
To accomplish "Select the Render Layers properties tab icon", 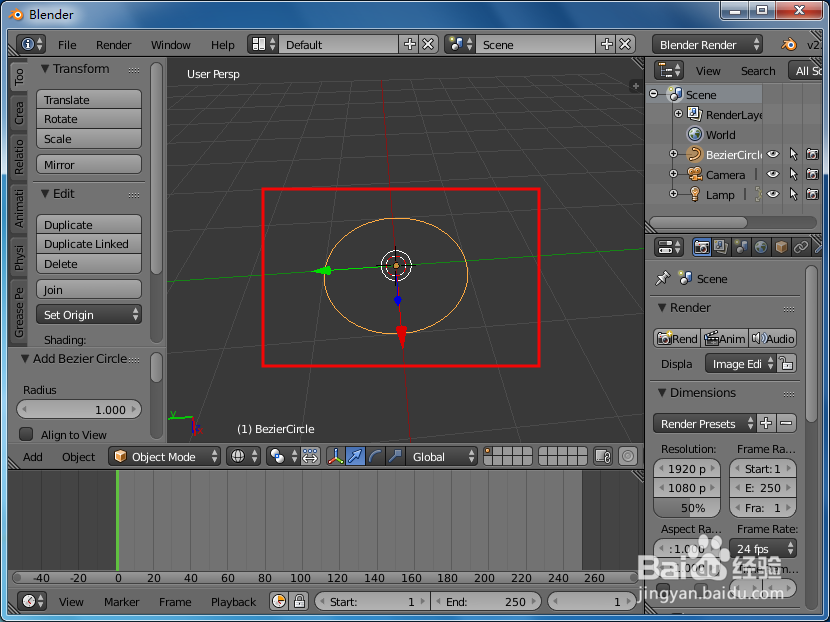I will point(721,247).
